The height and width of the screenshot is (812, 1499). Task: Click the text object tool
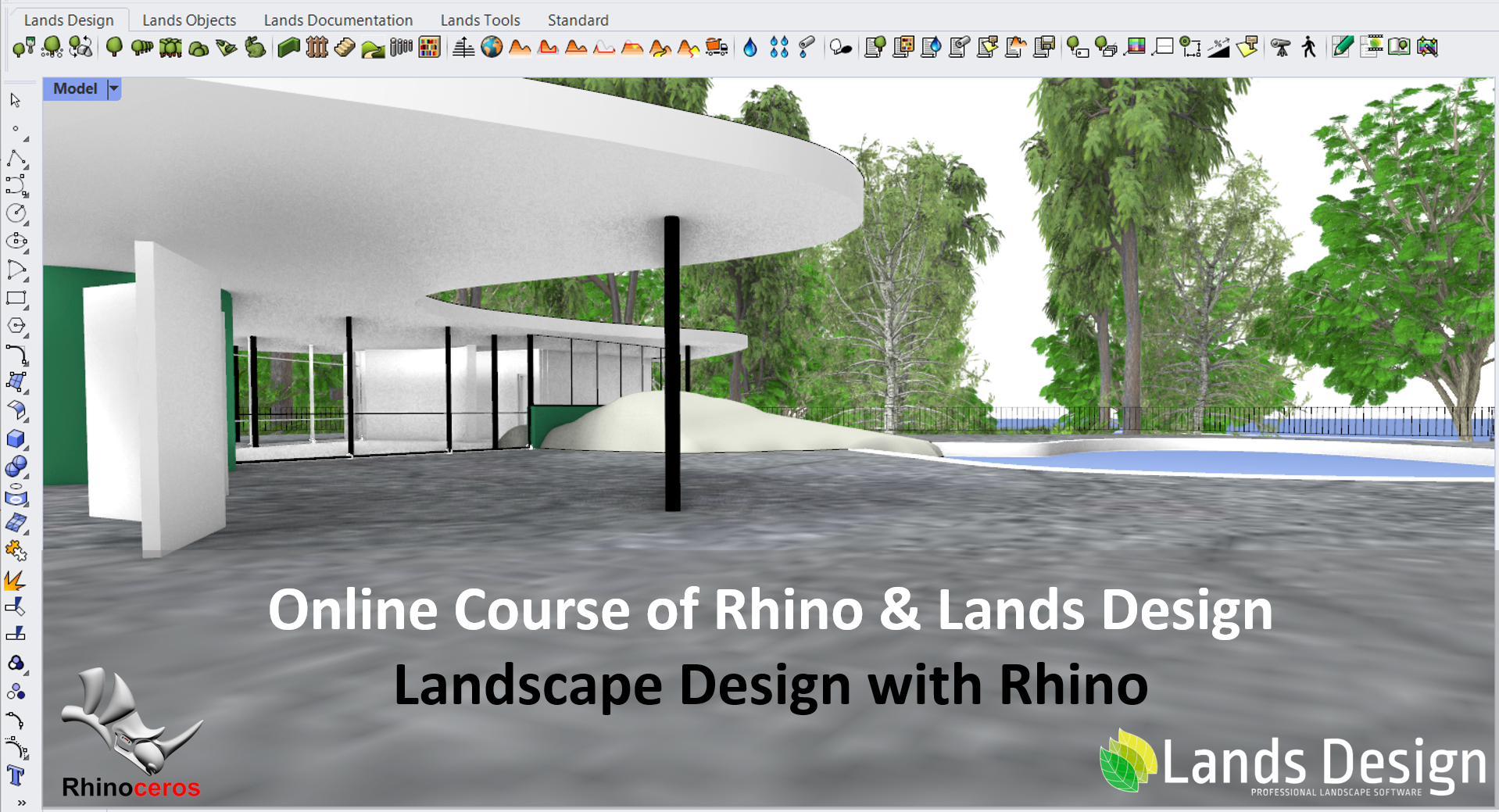[x=16, y=776]
